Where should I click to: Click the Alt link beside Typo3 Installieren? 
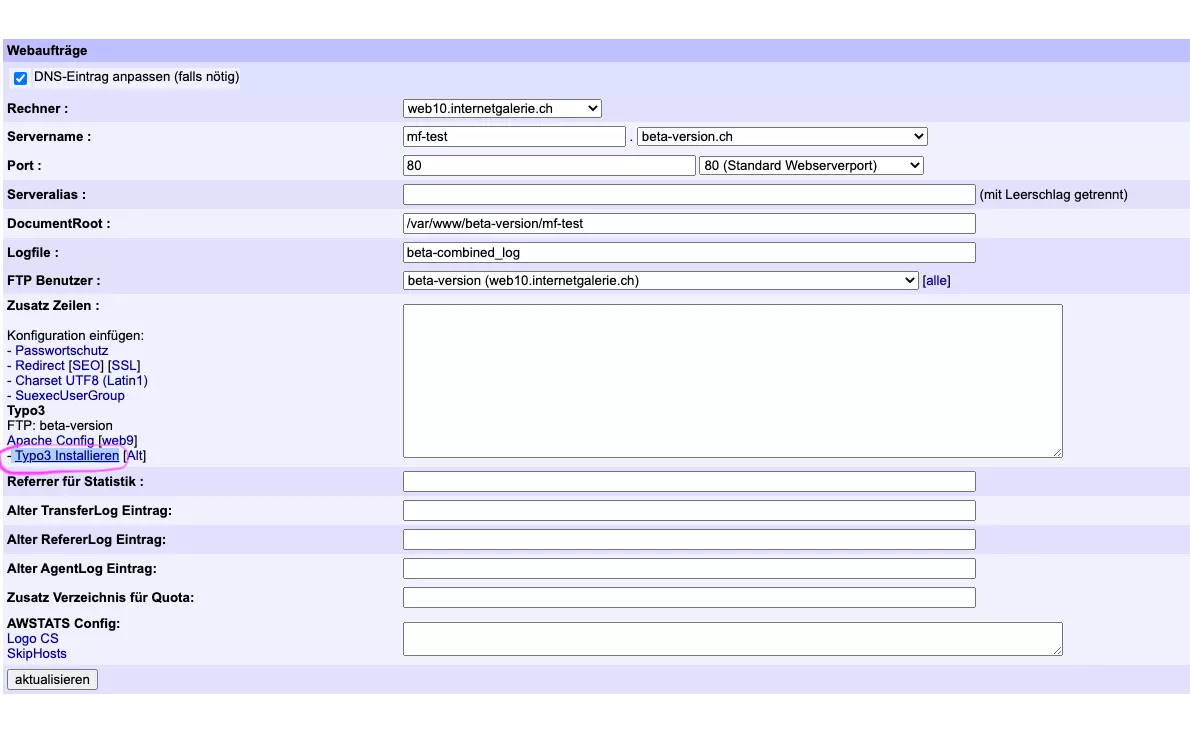click(x=134, y=456)
